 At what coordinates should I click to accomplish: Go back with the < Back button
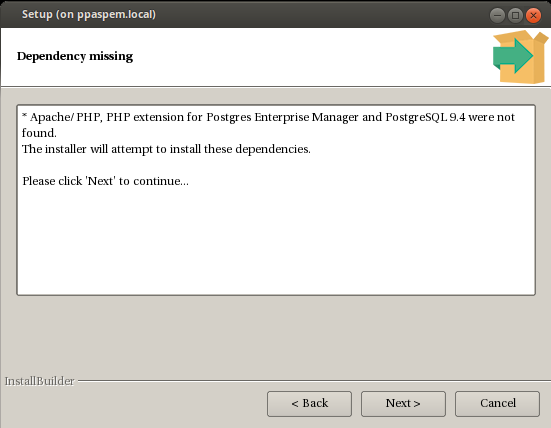coord(309,404)
